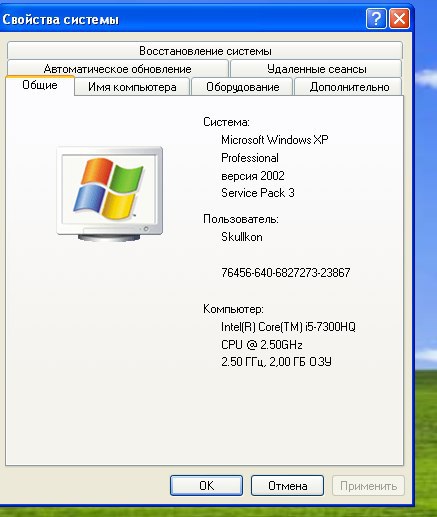Click the product ID 76456-640-6827273-23867

click(286, 273)
